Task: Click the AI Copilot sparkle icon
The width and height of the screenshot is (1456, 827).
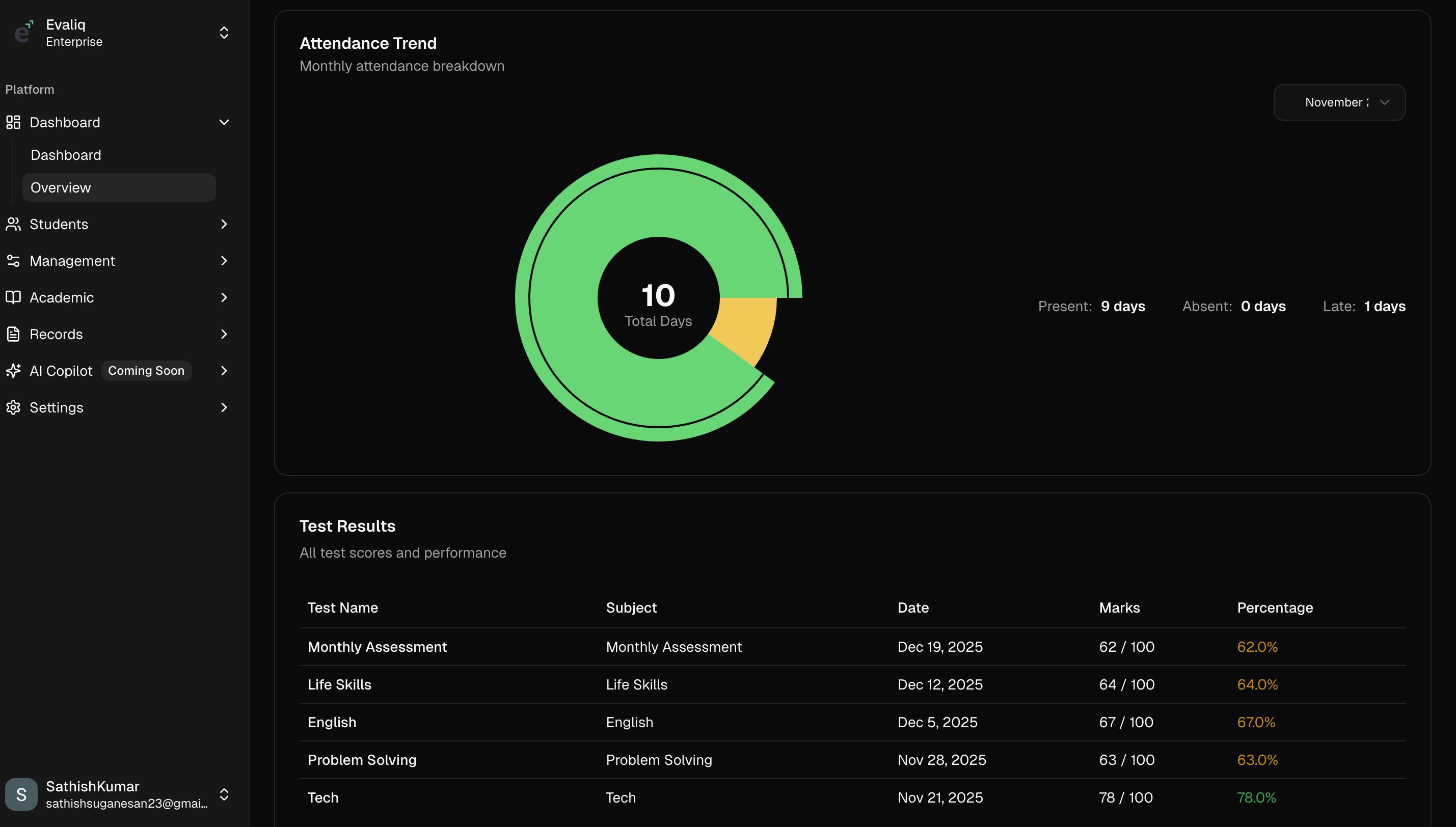Action: coord(13,371)
